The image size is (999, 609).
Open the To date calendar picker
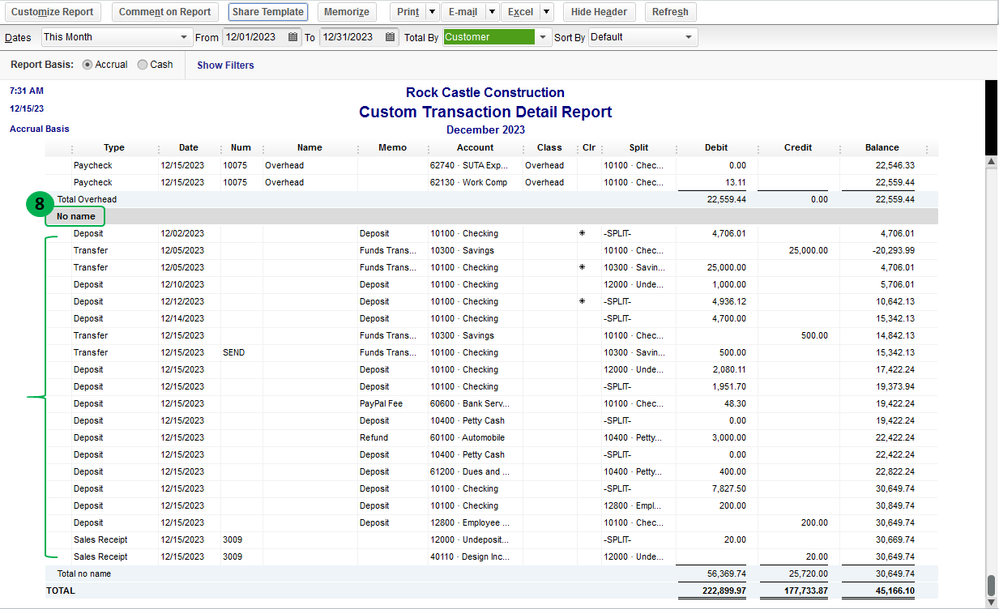tap(390, 37)
